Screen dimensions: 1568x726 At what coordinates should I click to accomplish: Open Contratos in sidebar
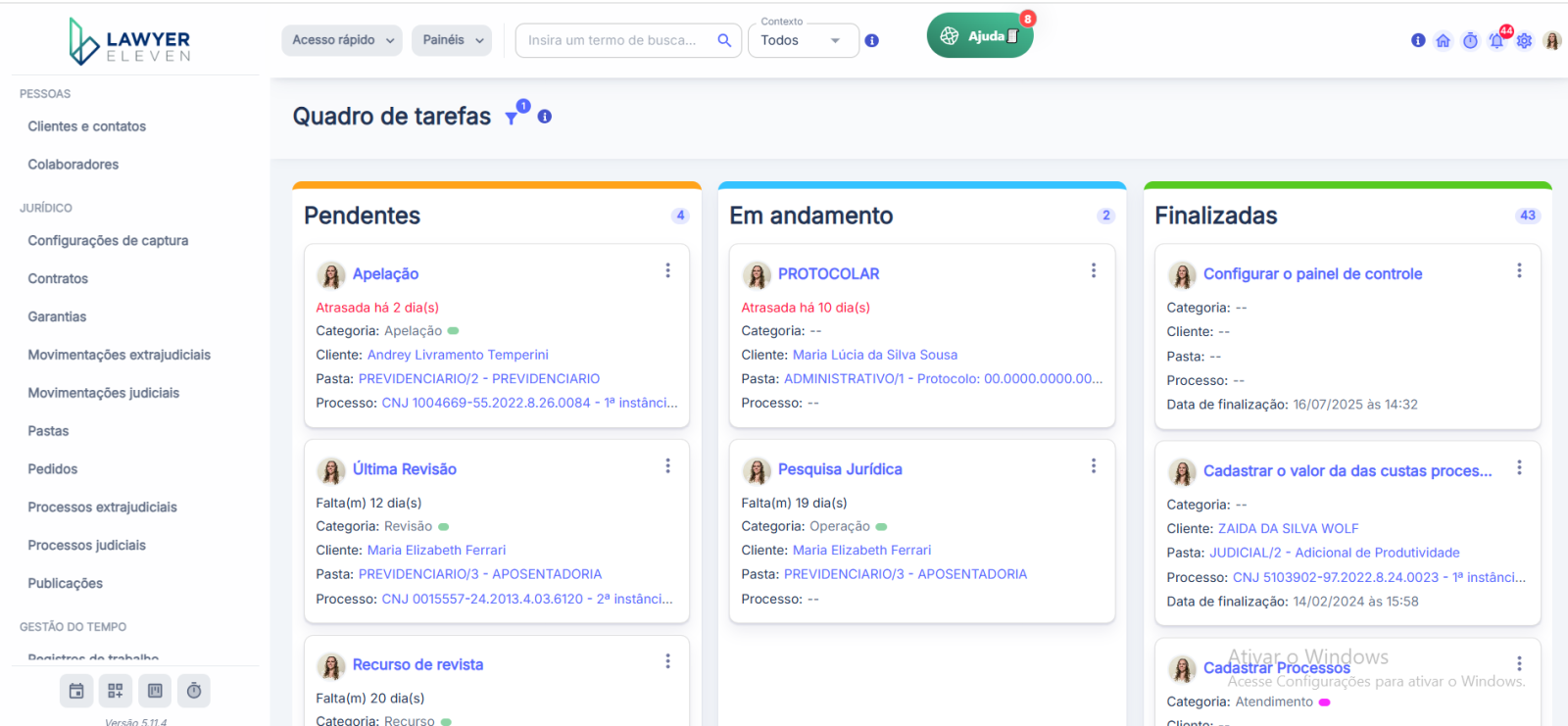pos(58,278)
